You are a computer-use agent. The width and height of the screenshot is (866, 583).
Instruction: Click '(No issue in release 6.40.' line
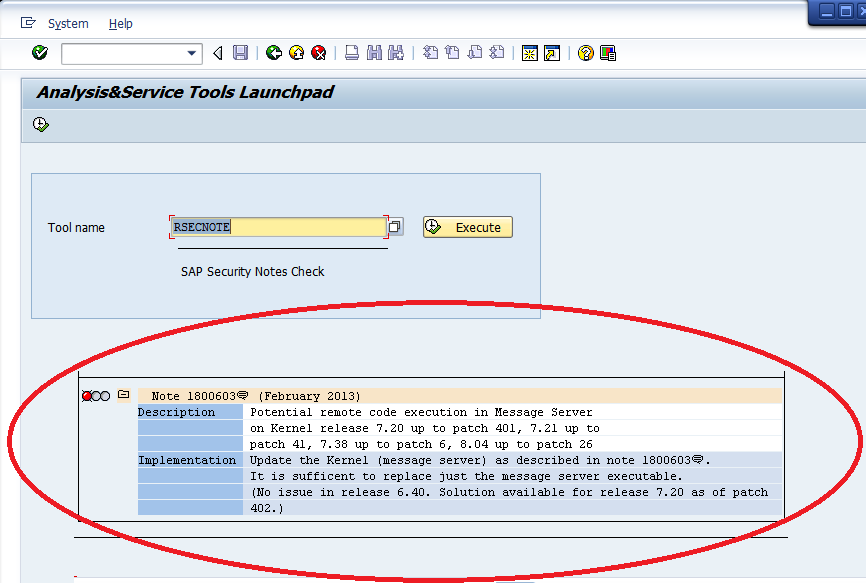point(509,492)
